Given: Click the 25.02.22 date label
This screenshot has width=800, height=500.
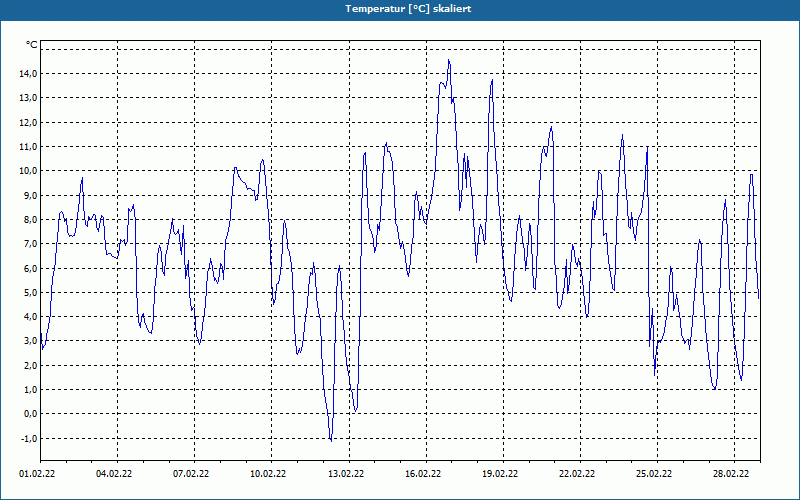Looking at the screenshot, I should tap(654, 474).
